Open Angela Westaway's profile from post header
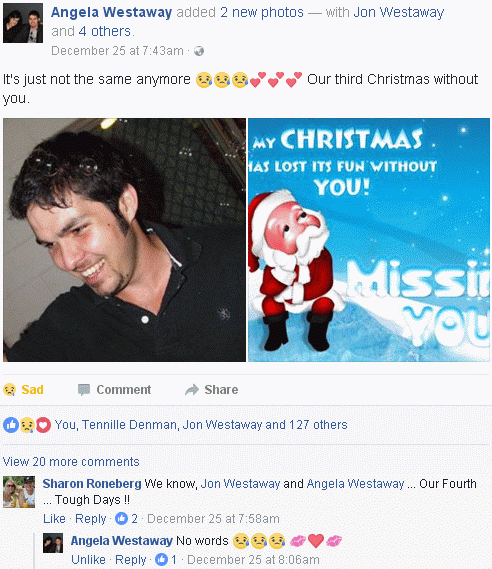This screenshot has width=492, height=569. pyautogui.click(x=111, y=12)
